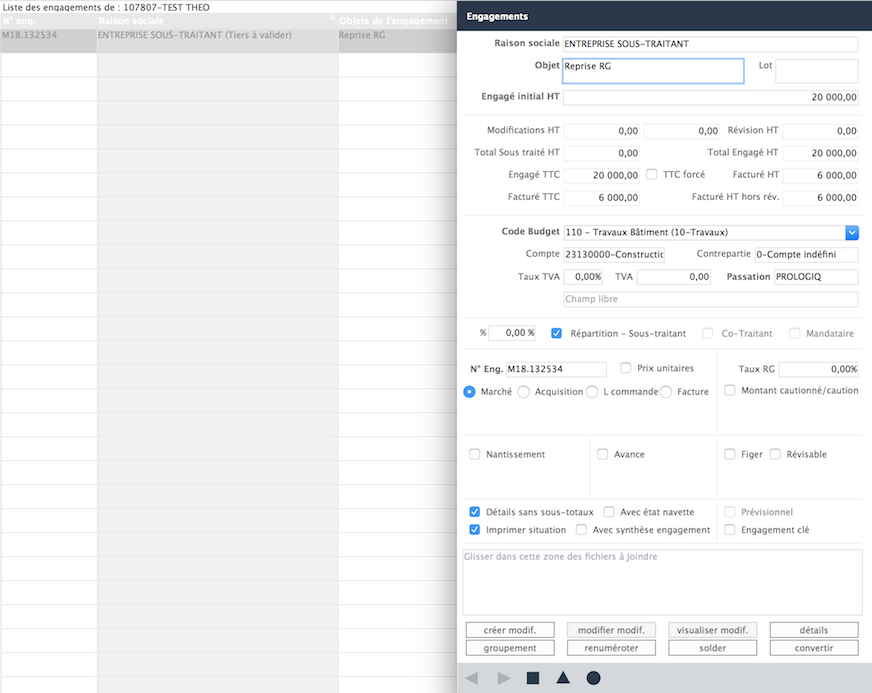
Task: Sort by the N° eng. column header
Action: pyautogui.click(x=48, y=21)
